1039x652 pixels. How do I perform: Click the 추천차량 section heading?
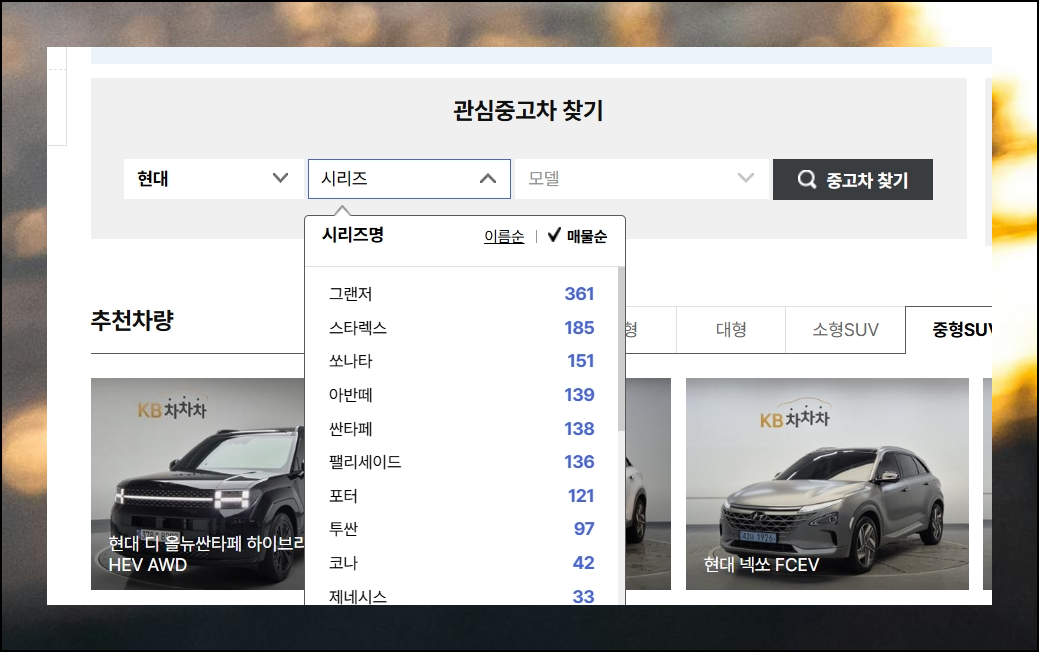coord(132,321)
